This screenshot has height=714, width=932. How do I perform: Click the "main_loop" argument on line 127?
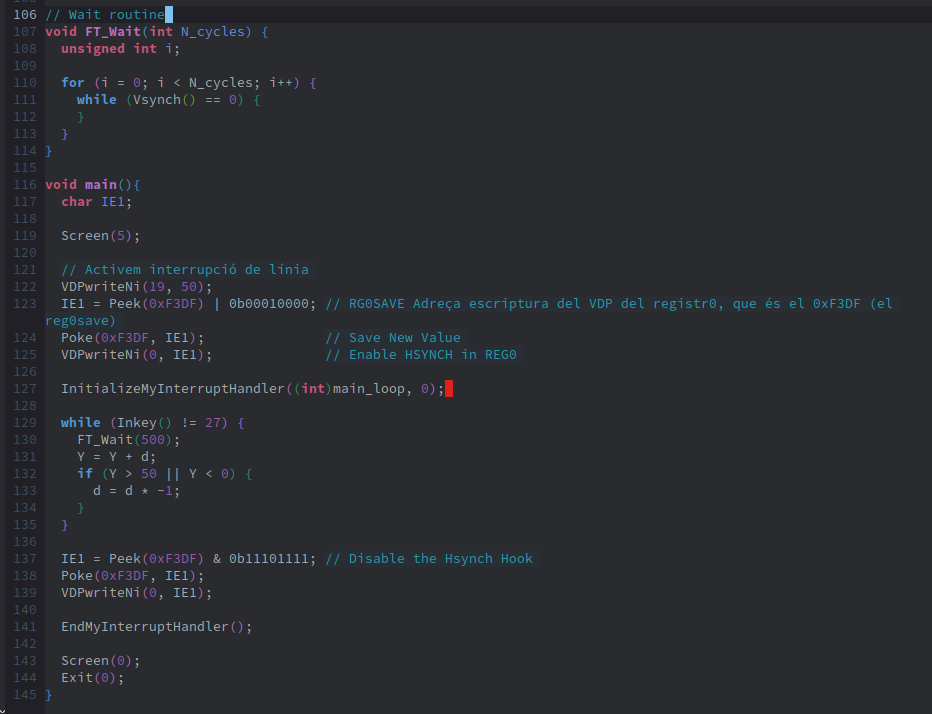(369, 389)
